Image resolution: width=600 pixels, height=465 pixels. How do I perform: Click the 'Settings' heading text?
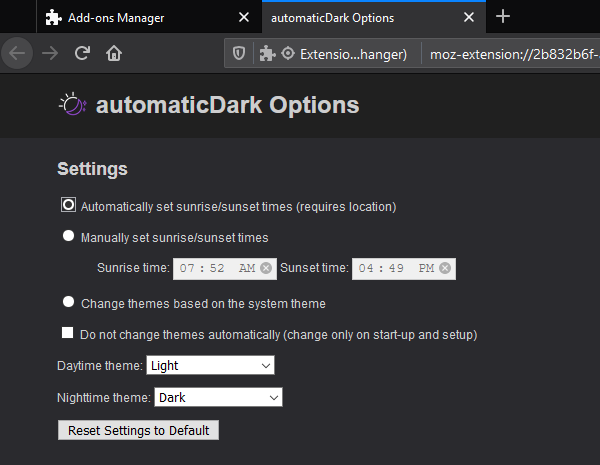tap(92, 169)
